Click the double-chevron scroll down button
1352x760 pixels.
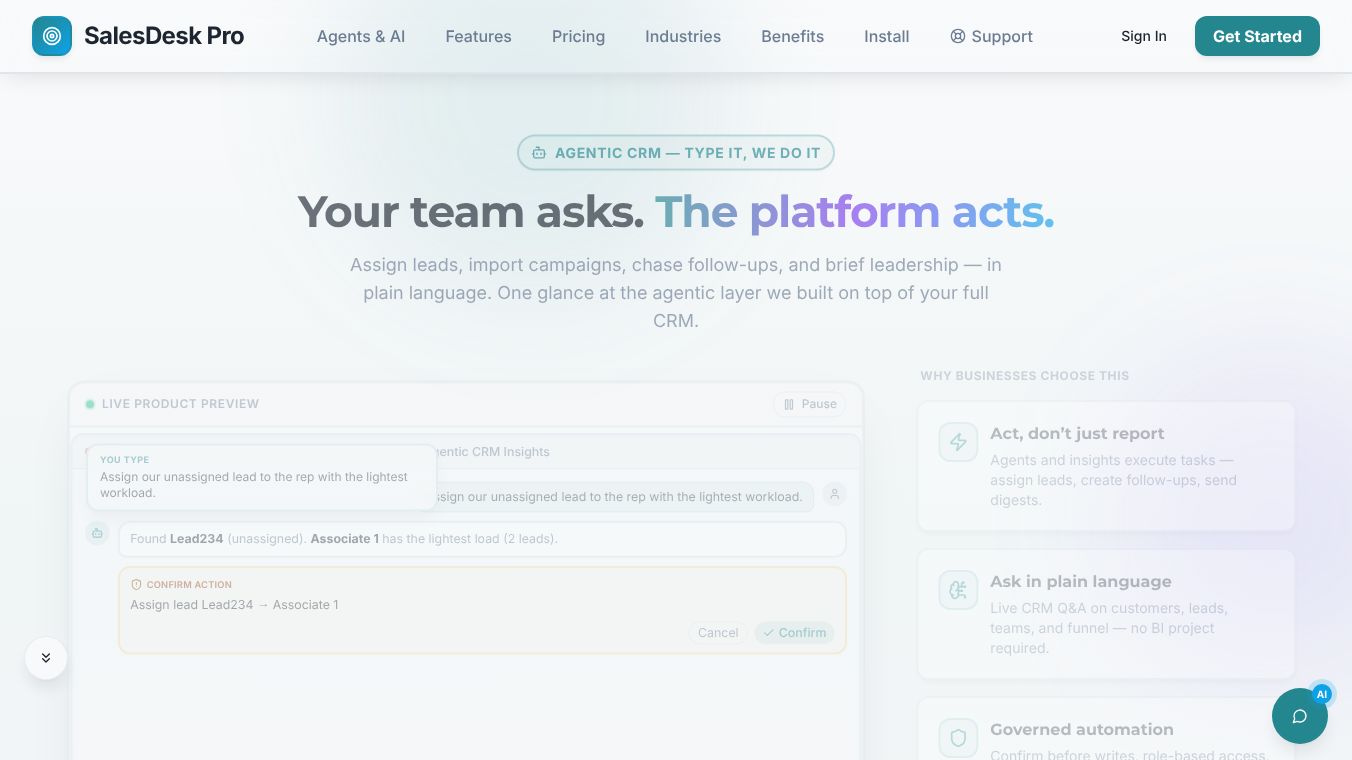46,658
